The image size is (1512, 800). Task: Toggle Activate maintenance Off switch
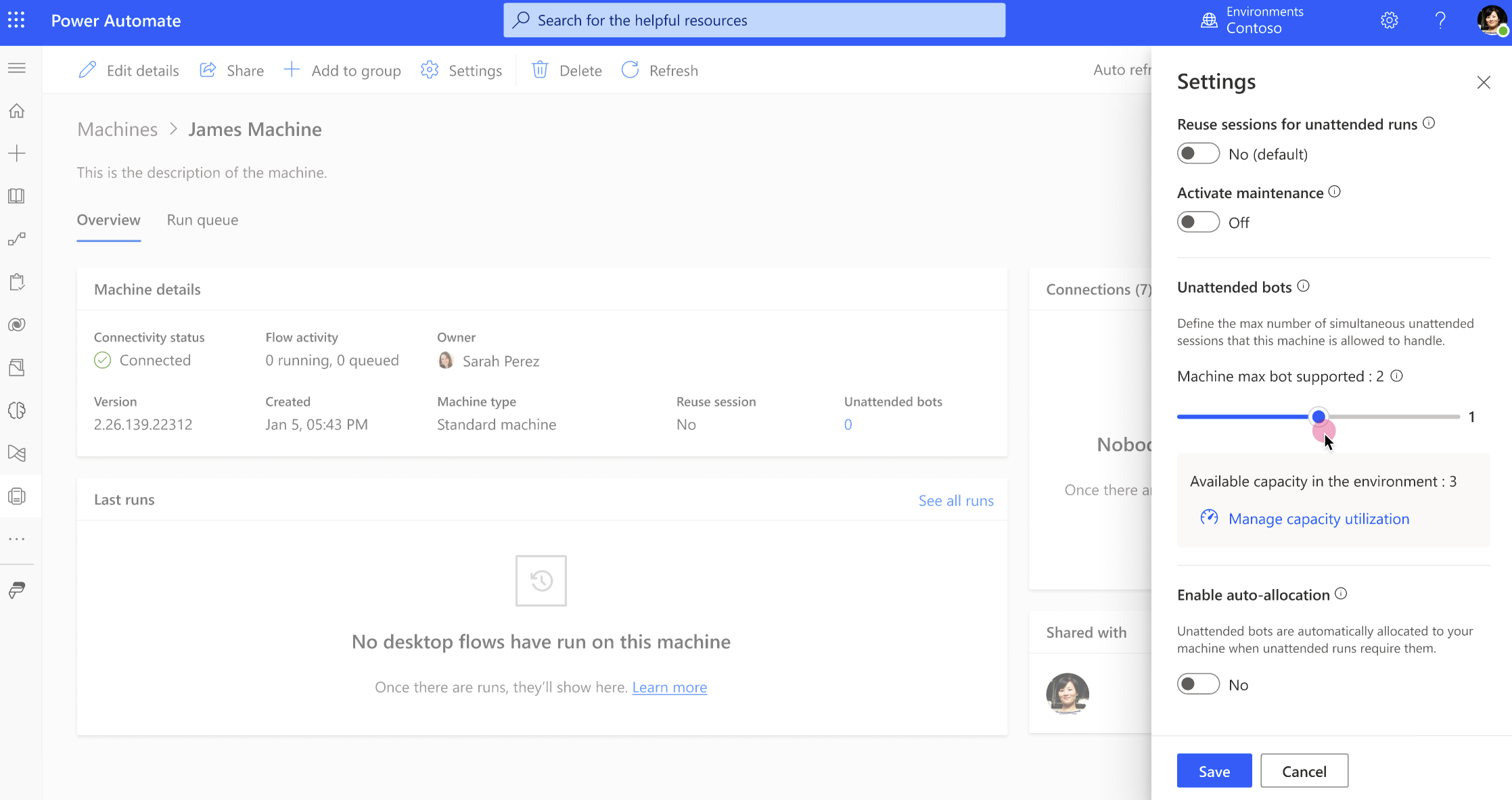click(x=1198, y=221)
